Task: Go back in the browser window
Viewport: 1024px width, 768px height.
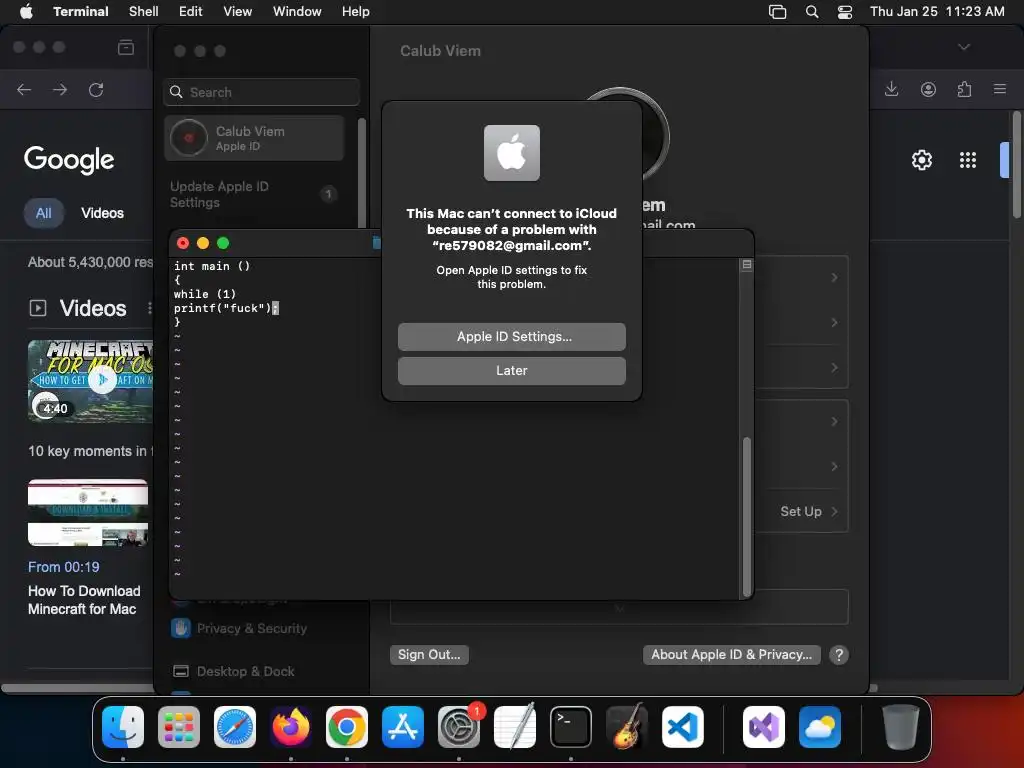Action: pos(24,89)
